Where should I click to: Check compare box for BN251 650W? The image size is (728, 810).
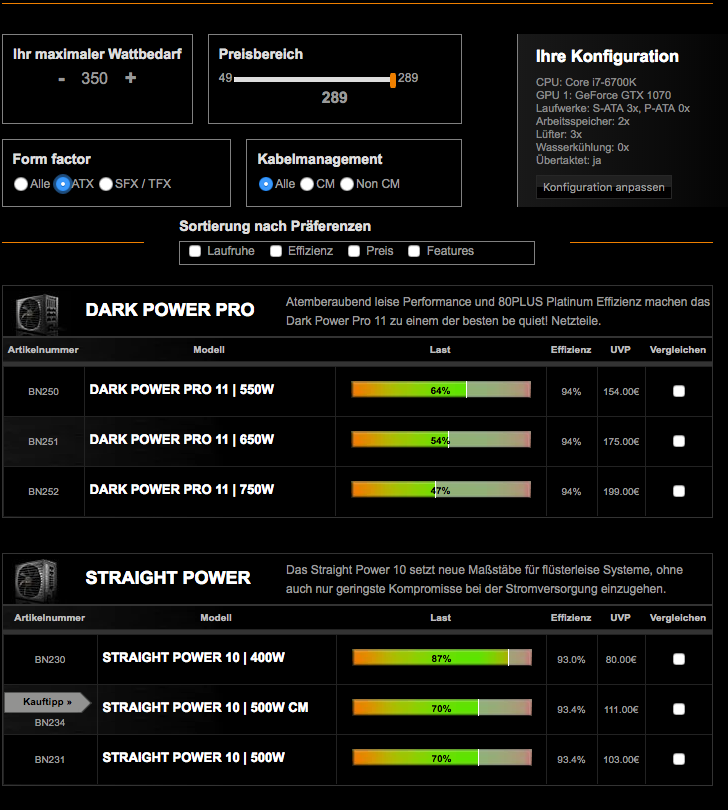tap(679, 441)
